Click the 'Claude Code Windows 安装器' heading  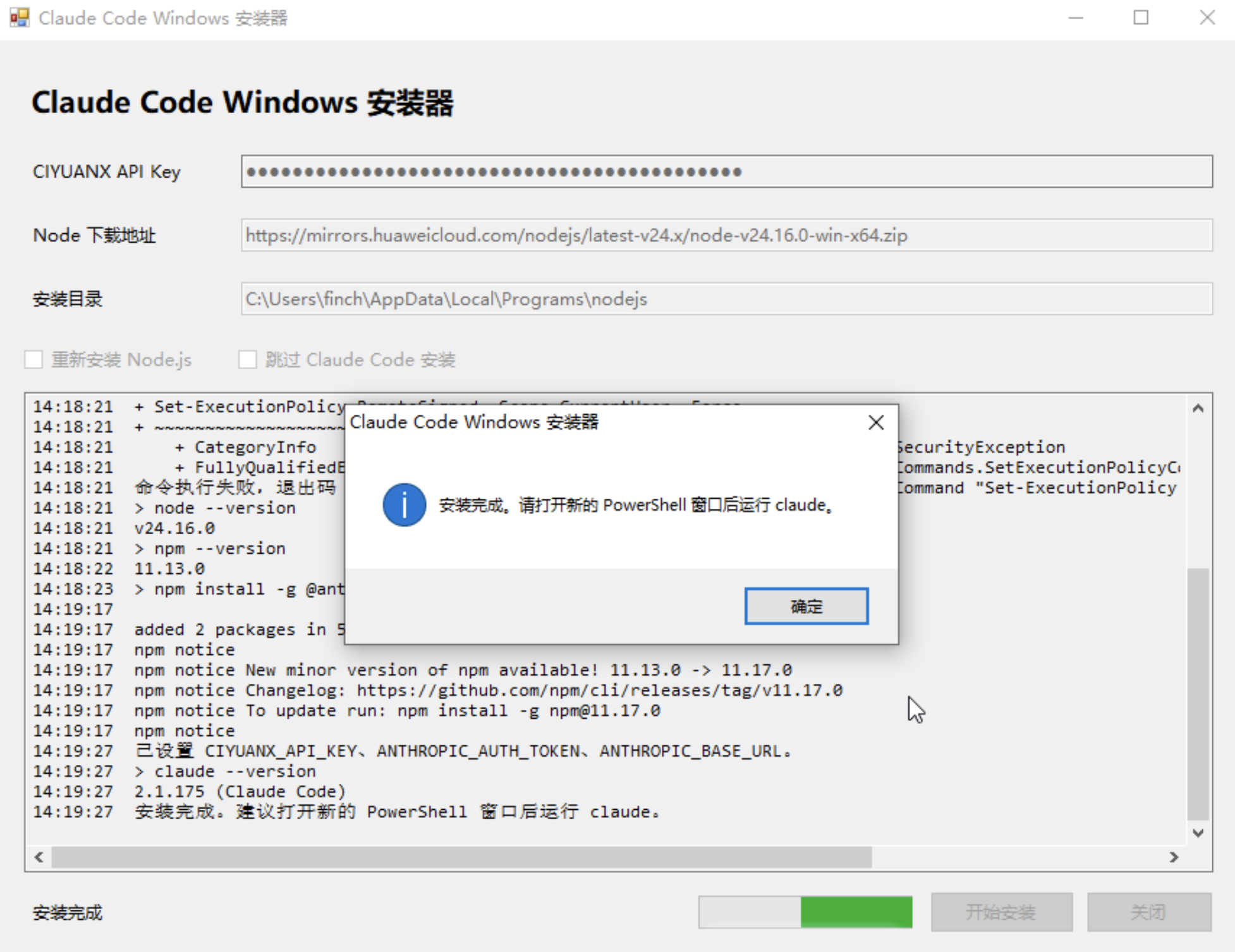point(243,102)
